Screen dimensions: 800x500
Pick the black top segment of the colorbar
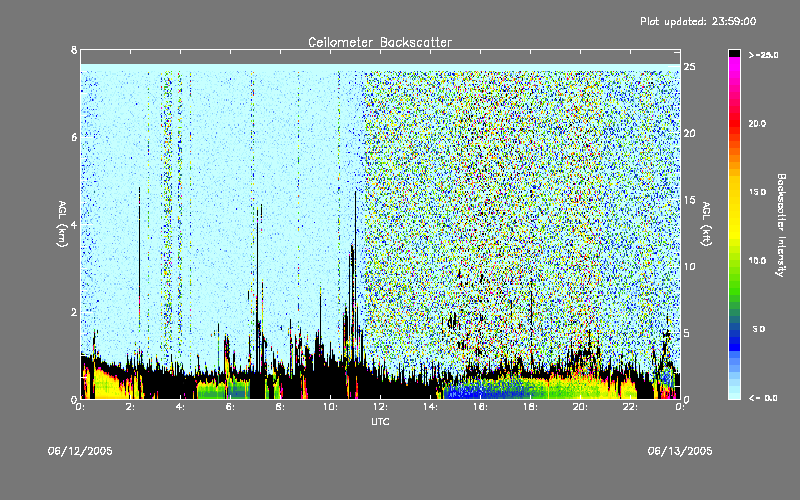coord(734,53)
